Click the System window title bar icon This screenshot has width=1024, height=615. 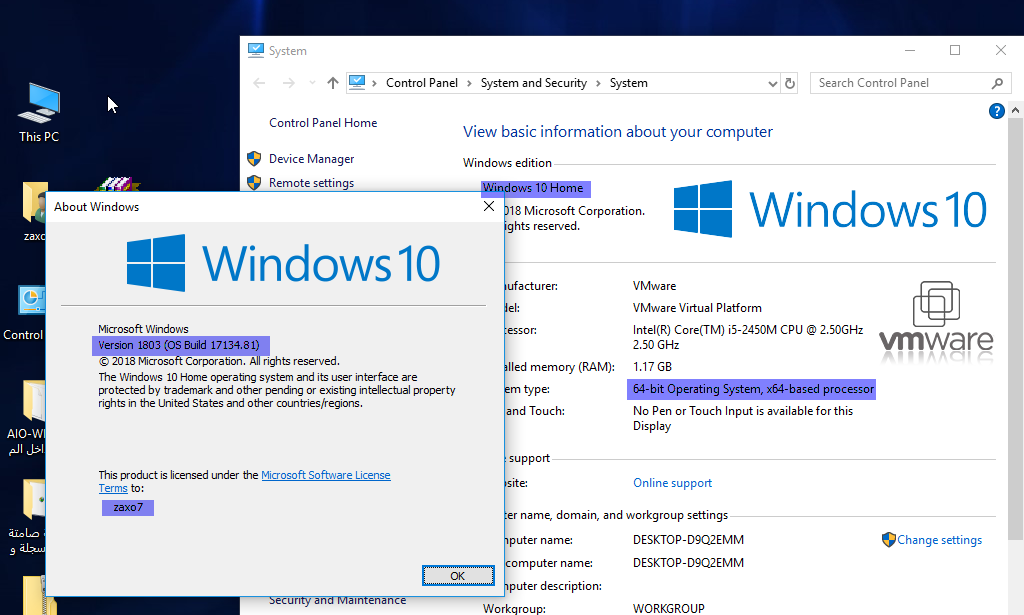pos(256,50)
